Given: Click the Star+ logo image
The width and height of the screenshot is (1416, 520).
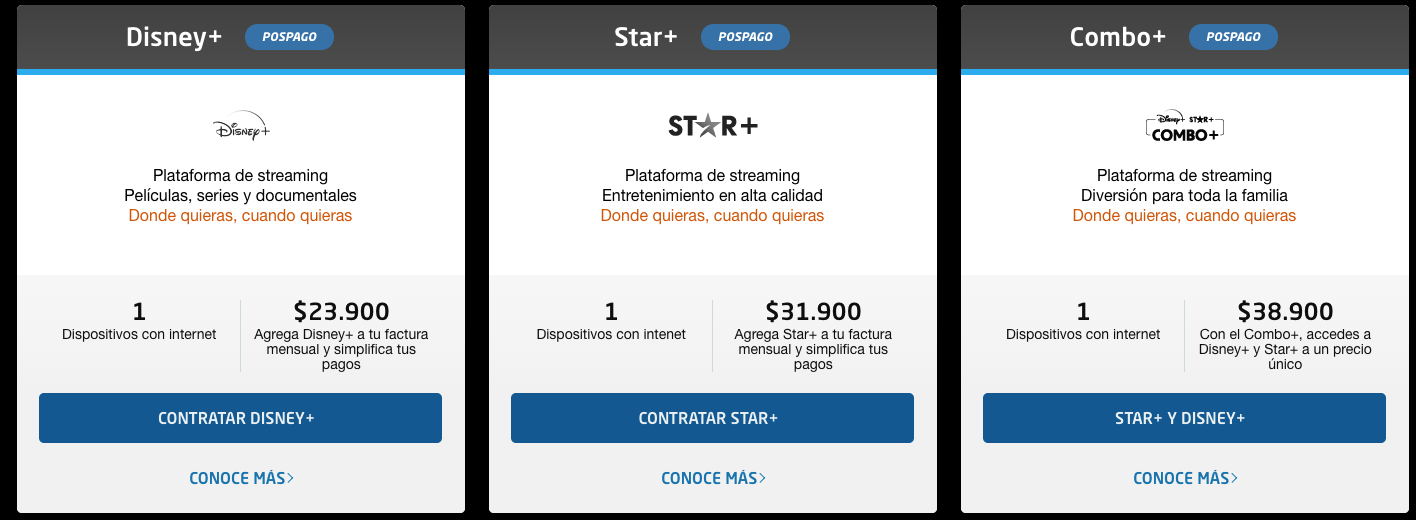Looking at the screenshot, I should point(713,126).
